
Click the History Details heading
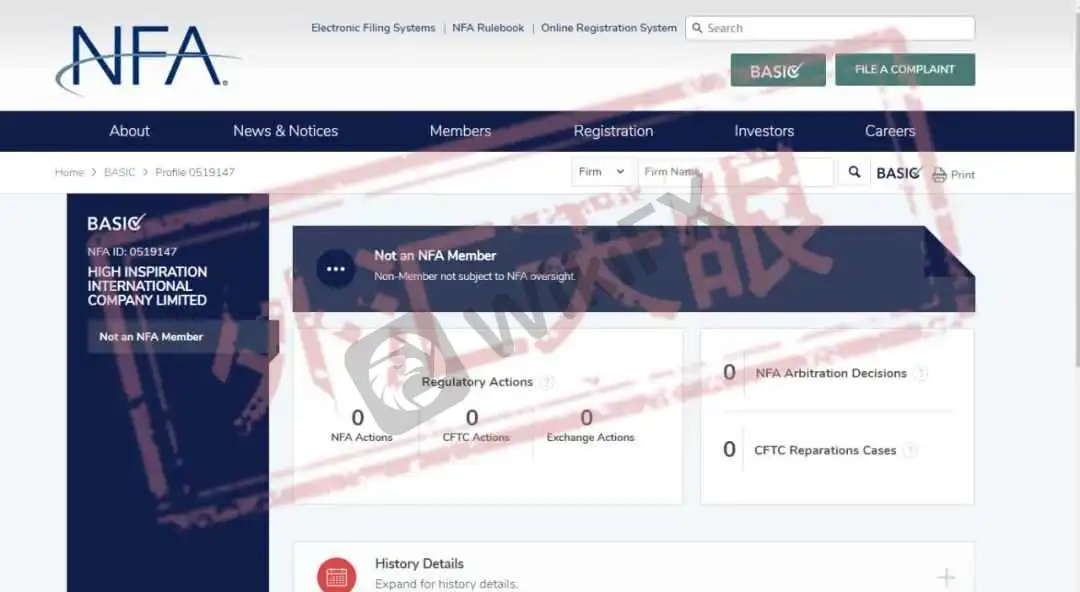tap(419, 564)
